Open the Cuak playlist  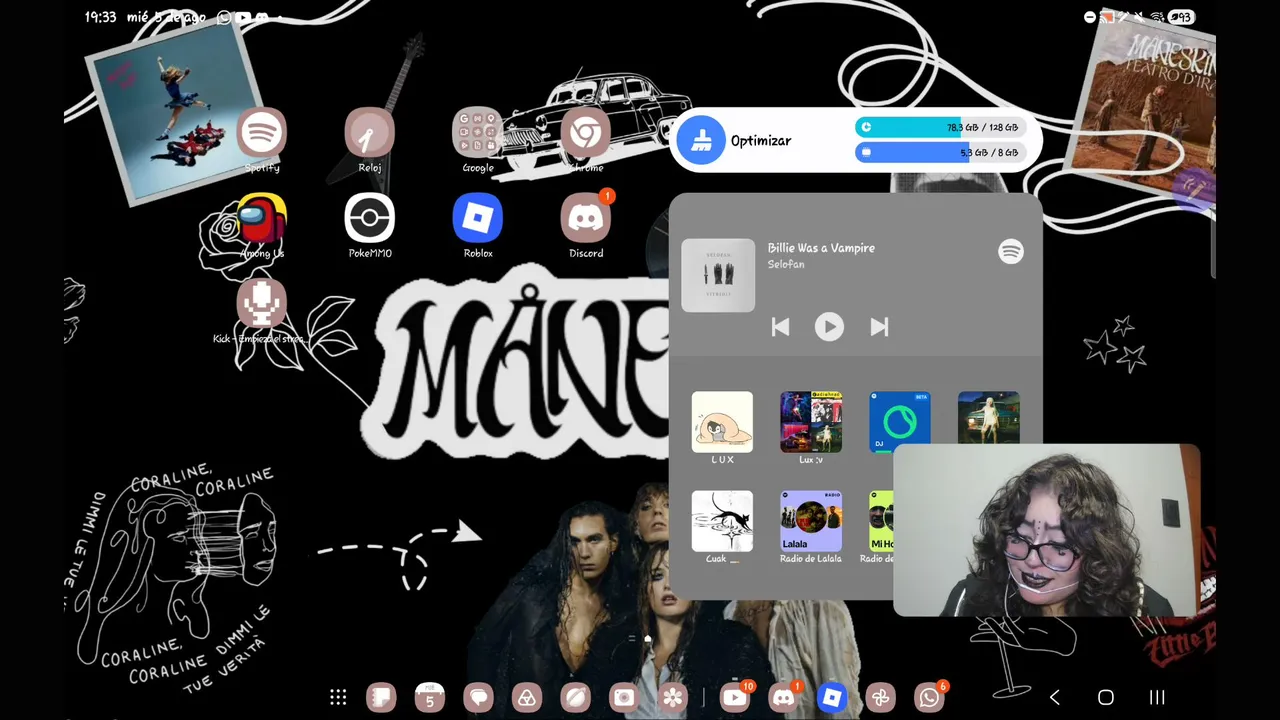(722, 521)
